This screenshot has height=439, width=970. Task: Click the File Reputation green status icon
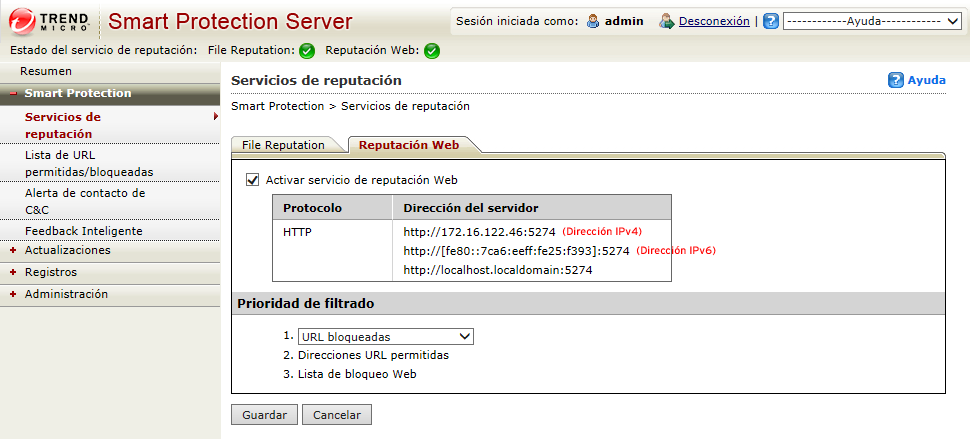click(307, 51)
